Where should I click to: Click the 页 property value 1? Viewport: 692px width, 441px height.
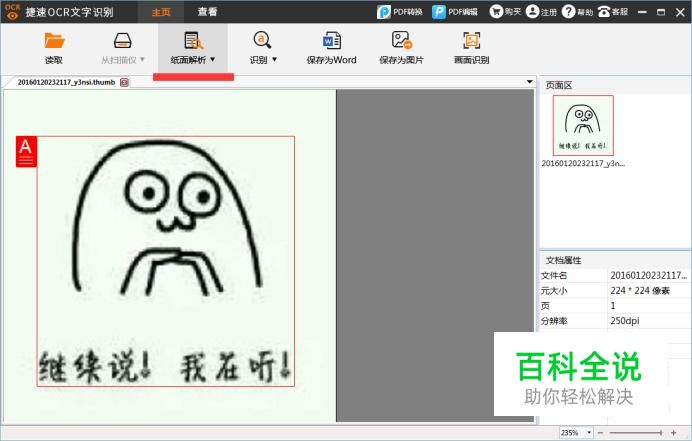(x=613, y=305)
